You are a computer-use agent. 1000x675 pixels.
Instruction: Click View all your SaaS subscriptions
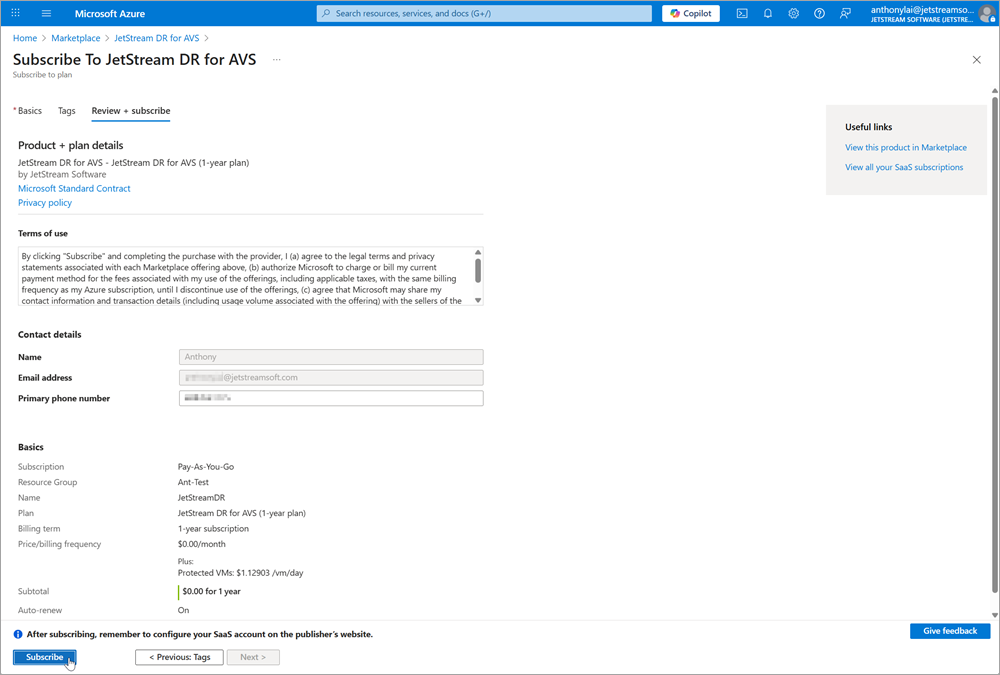tap(904, 167)
